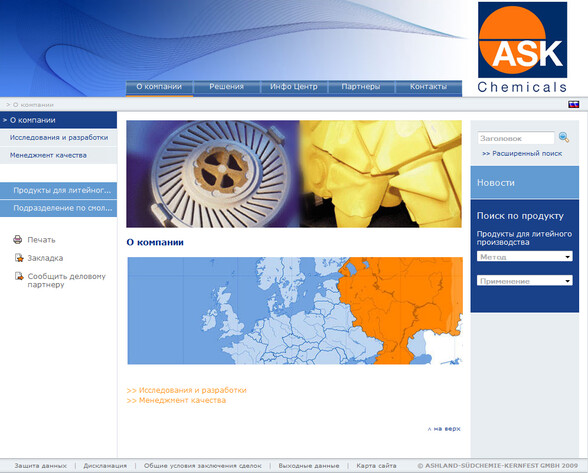Open Продукты для литейног... sidebar item
The width and height of the screenshot is (588, 473).
(x=58, y=191)
